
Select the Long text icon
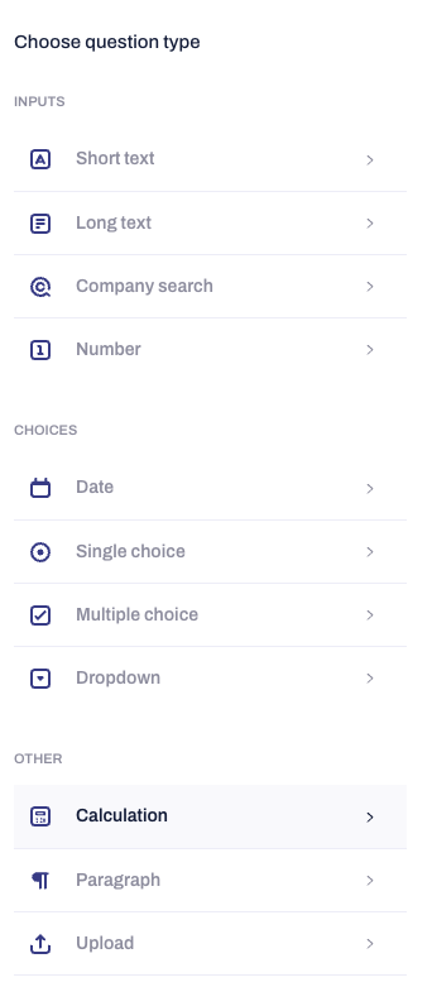[x=40, y=223]
